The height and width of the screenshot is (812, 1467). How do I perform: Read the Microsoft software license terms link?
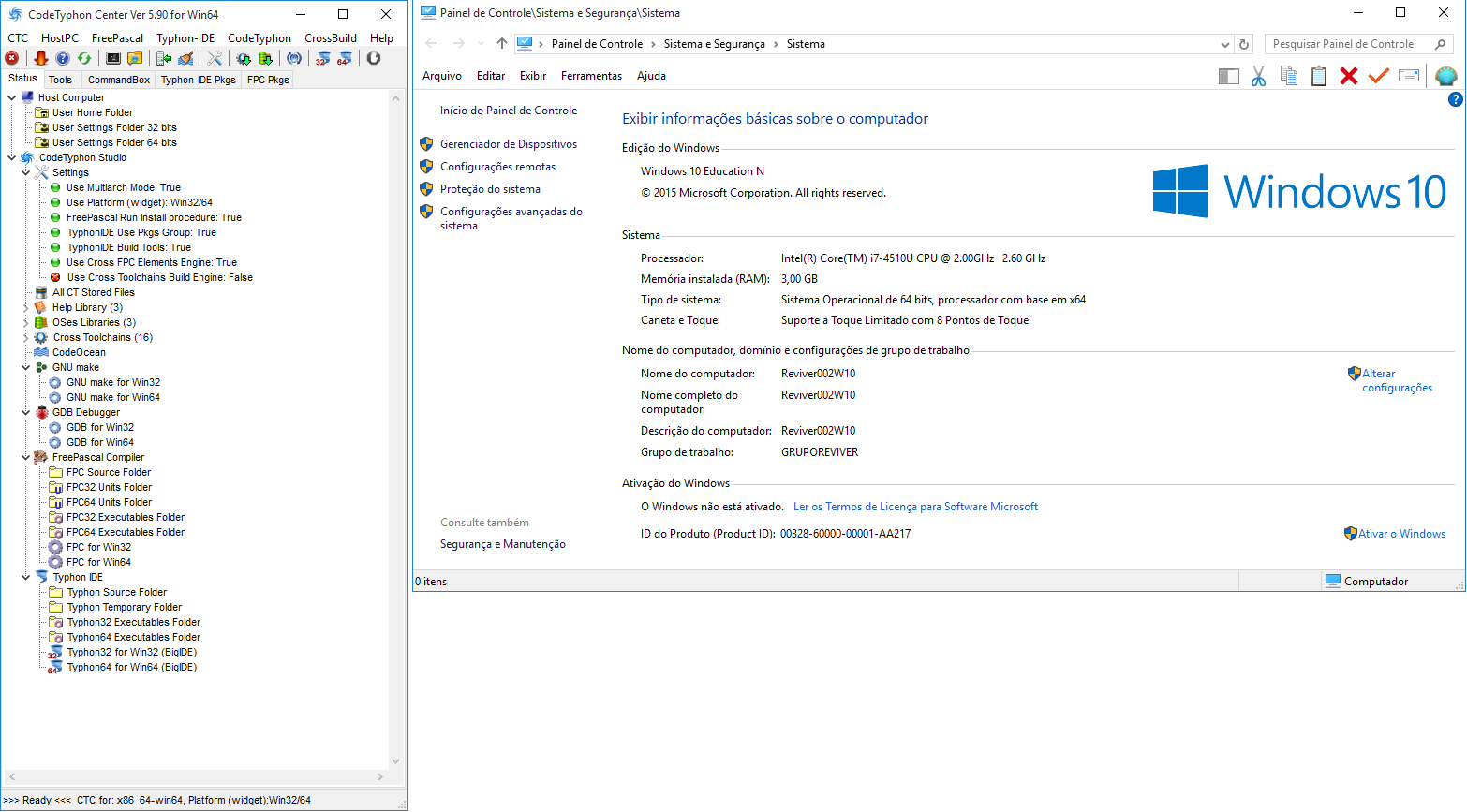[915, 507]
